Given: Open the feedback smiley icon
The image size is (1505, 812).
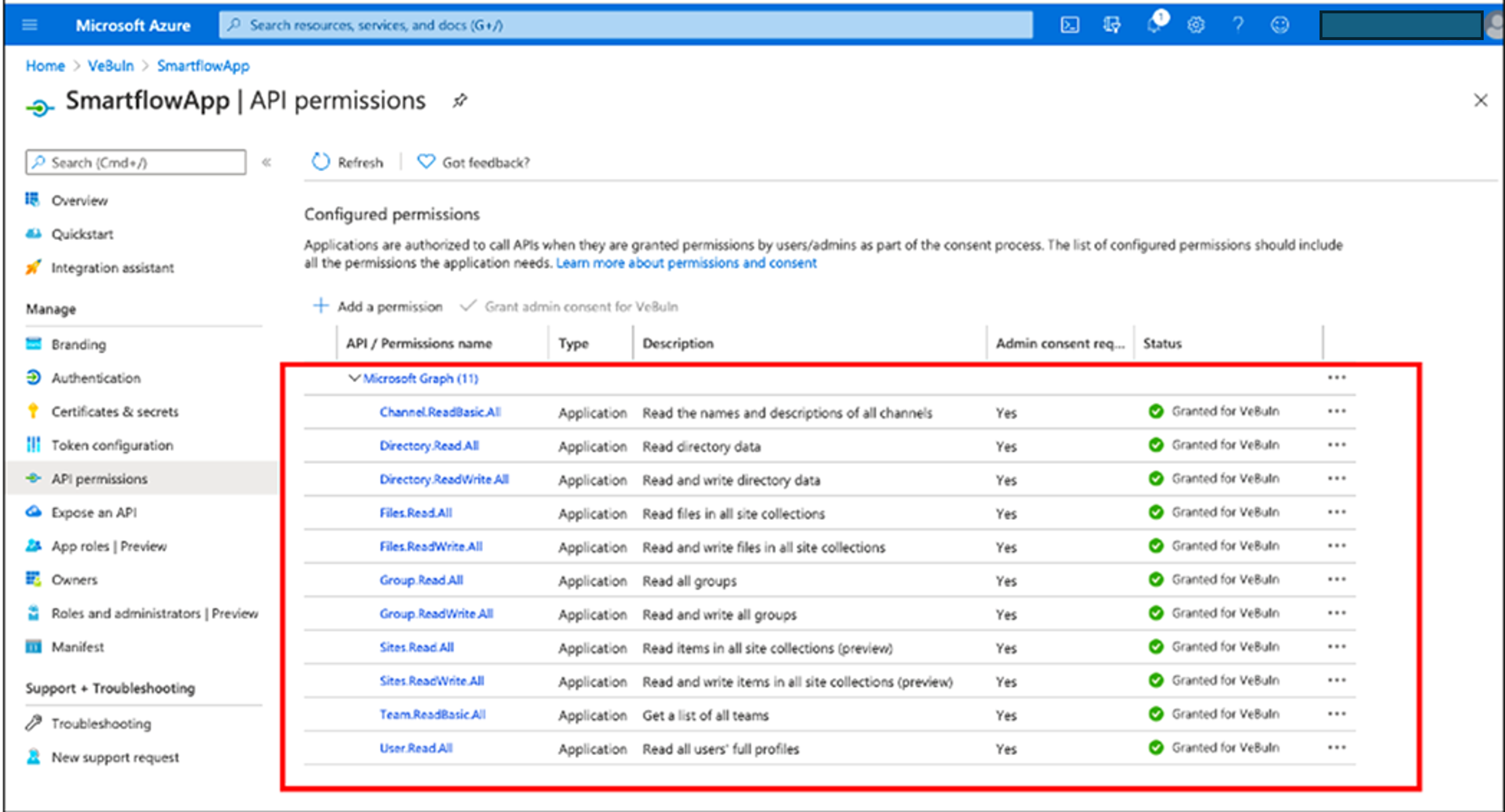Looking at the screenshot, I should (x=1279, y=25).
